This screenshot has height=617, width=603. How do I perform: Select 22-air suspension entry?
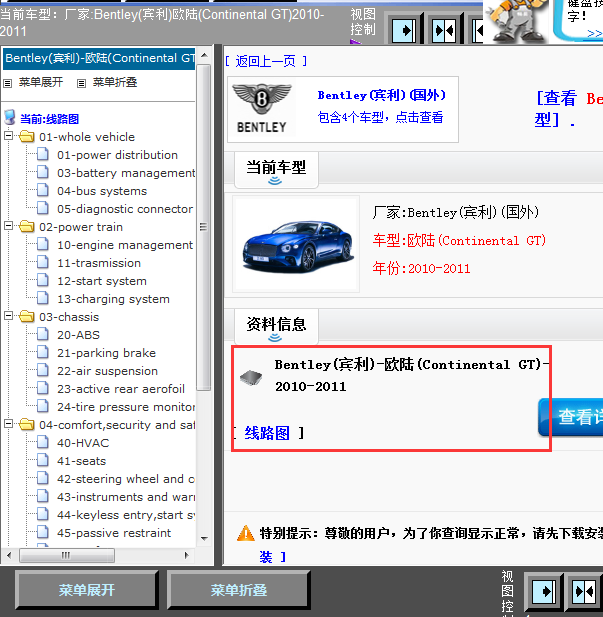pos(107,371)
